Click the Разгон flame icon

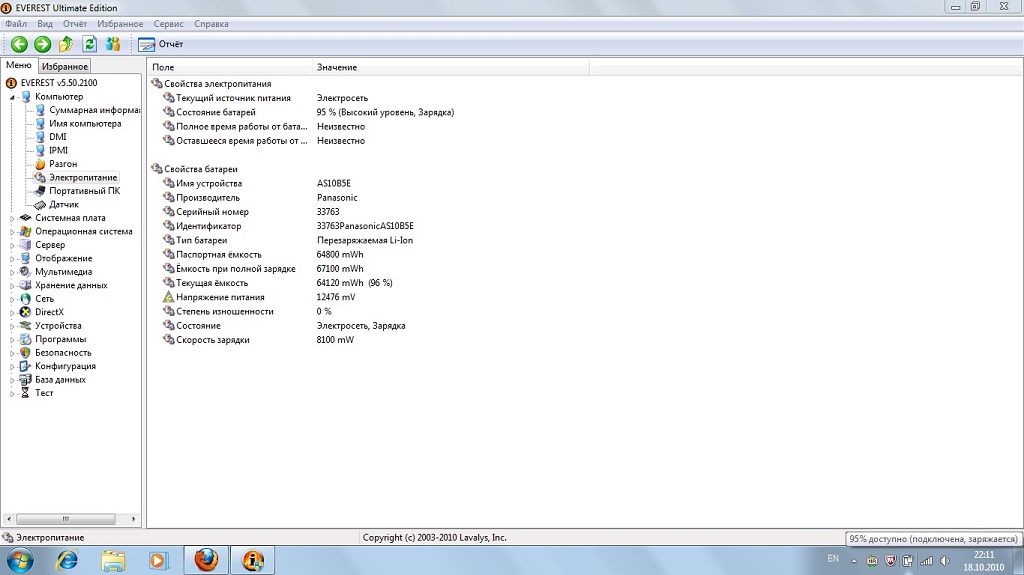[40, 164]
